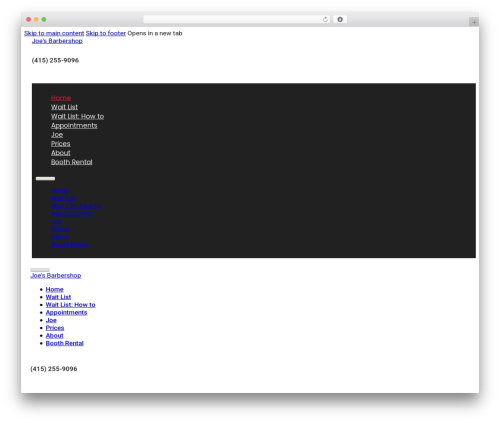This screenshot has width=500, height=423.
Task: Follow the Skip to main content link
Action: 54,33
